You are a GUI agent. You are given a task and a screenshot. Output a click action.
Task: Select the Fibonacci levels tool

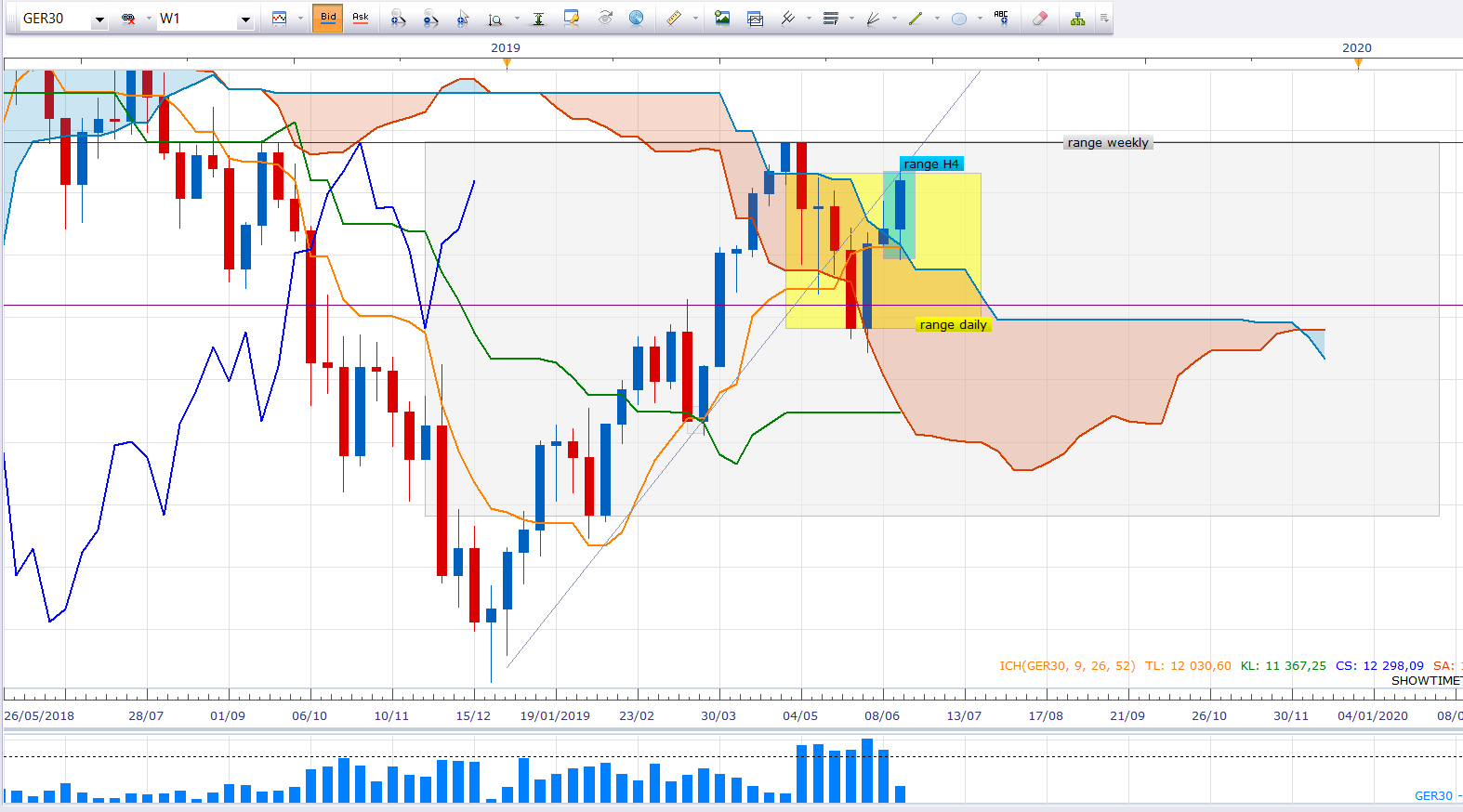coord(831,19)
